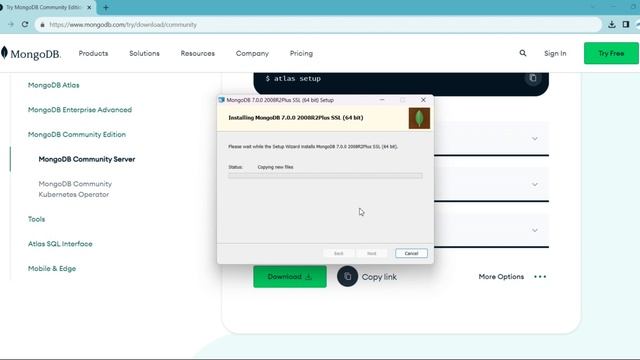Viewport: 640px width, 360px height.
Task: Open the Products menu
Action: 93,53
